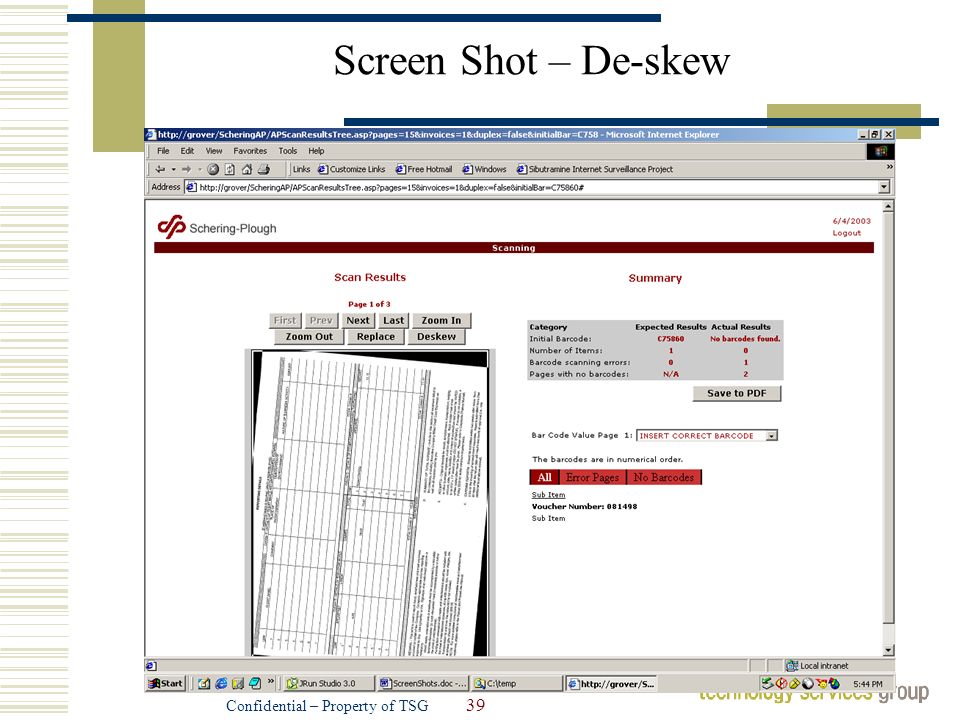Open the Windows links bar item
This screenshot has width=960, height=720.
(484, 170)
